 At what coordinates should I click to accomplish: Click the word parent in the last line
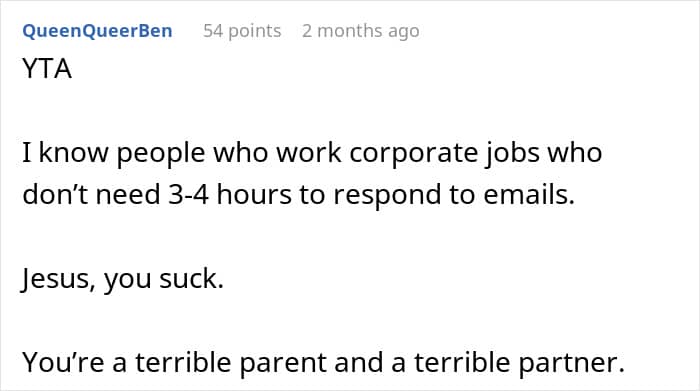click(283, 362)
